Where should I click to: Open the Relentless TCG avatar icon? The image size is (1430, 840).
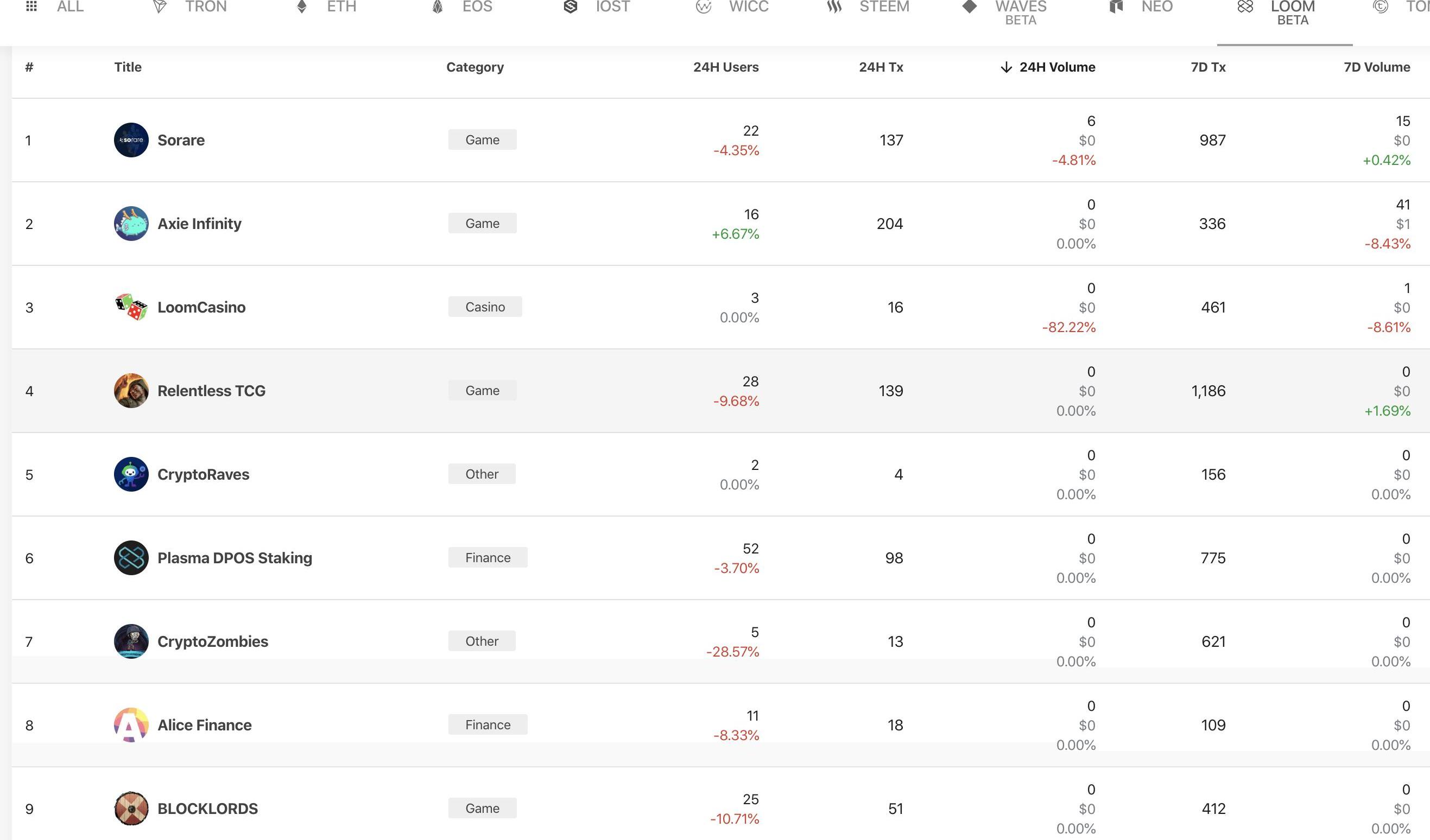tap(131, 390)
